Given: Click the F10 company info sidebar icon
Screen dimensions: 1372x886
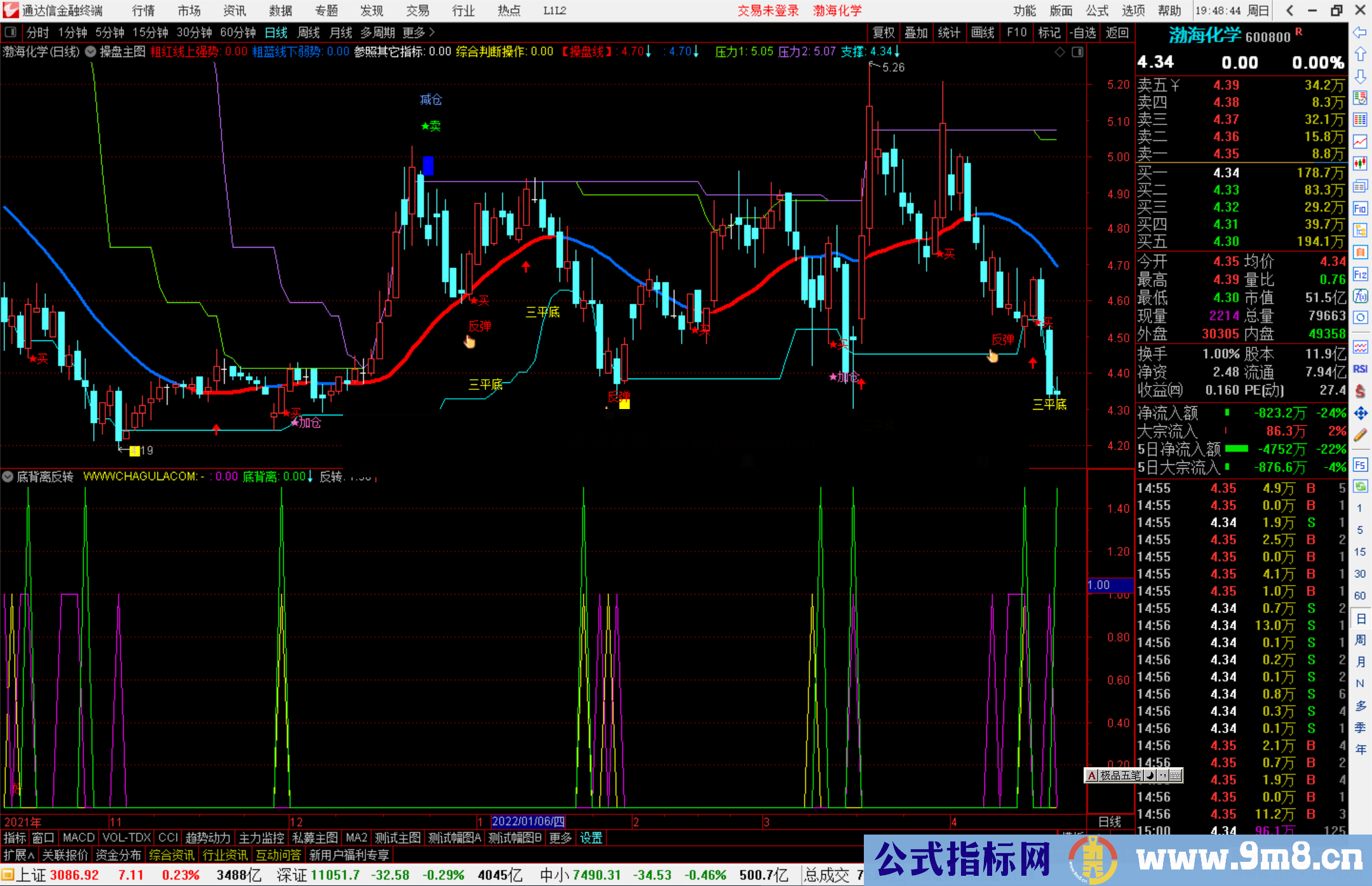Looking at the screenshot, I should [x=1360, y=208].
